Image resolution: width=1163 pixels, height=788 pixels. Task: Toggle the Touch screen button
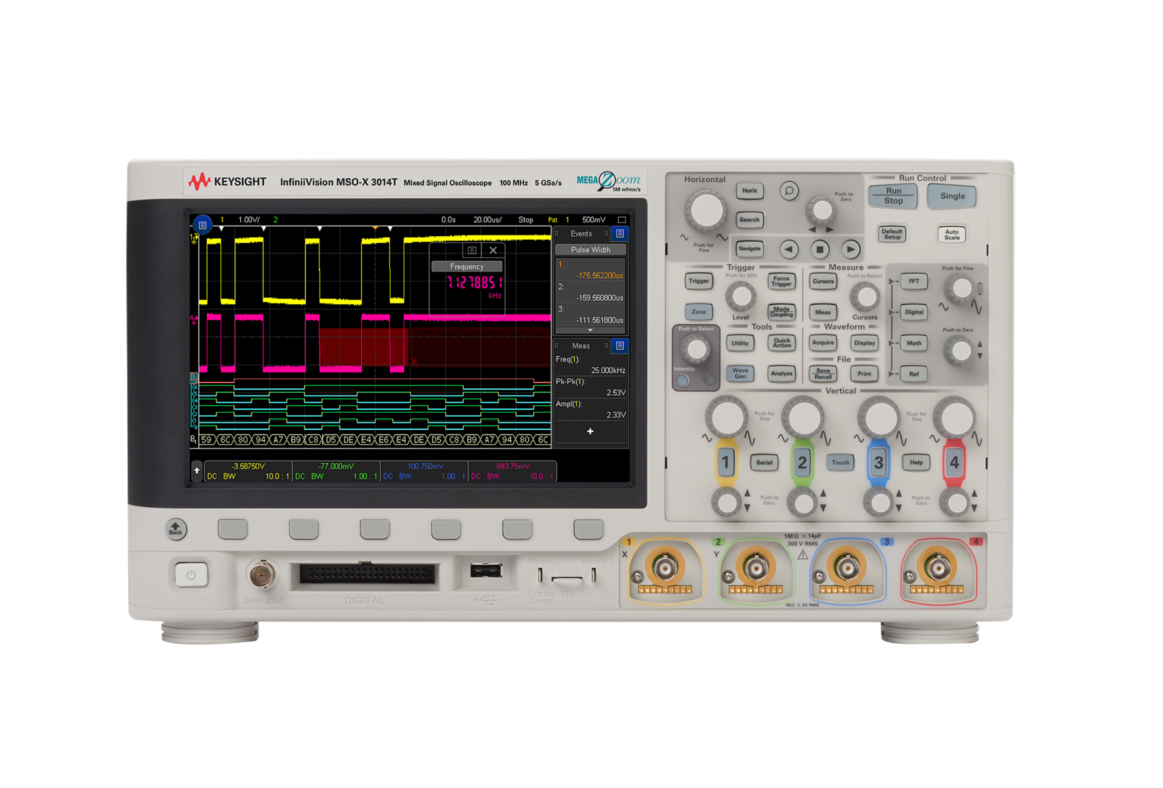pyautogui.click(x=839, y=463)
